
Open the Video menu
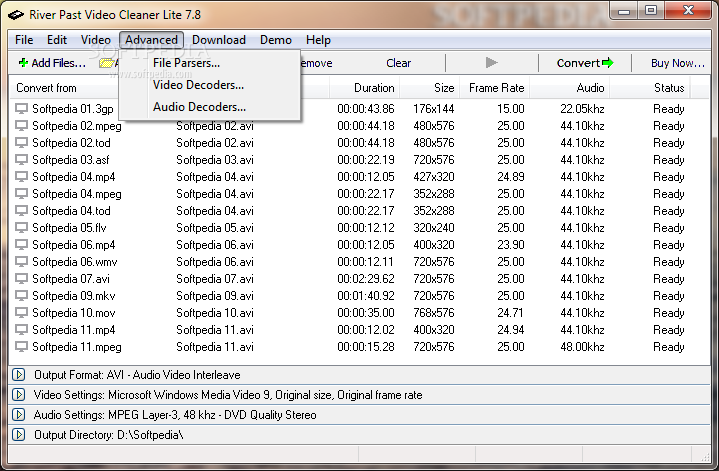tap(95, 40)
